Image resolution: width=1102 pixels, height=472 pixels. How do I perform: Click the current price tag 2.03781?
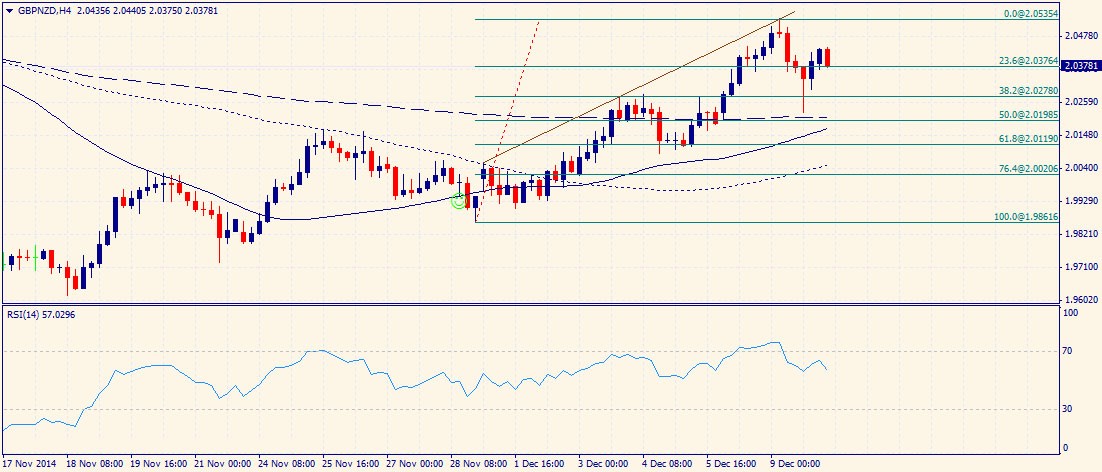pyautogui.click(x=1080, y=67)
